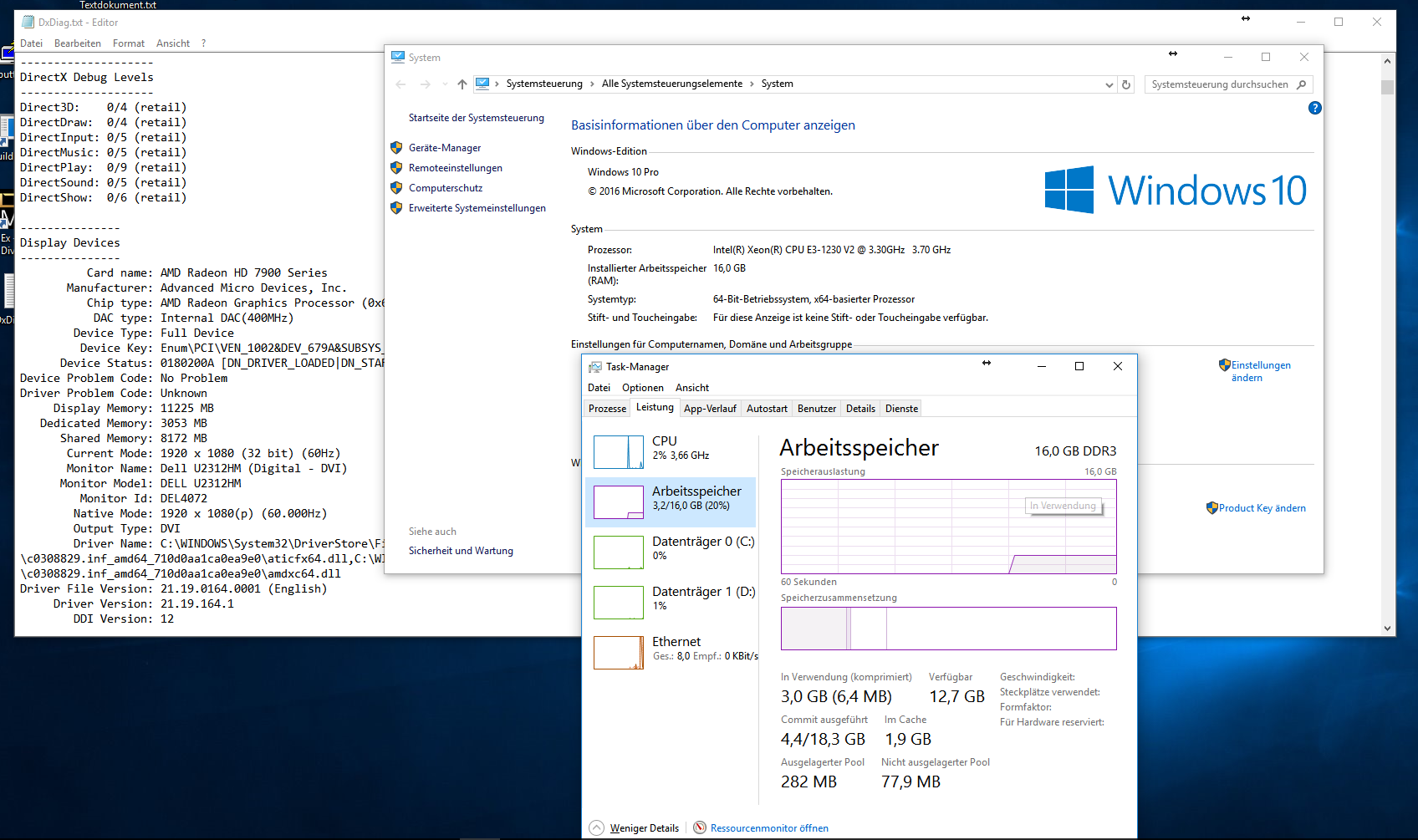Open the Format menu in Editor
Image resolution: width=1418 pixels, height=840 pixels.
click(129, 43)
